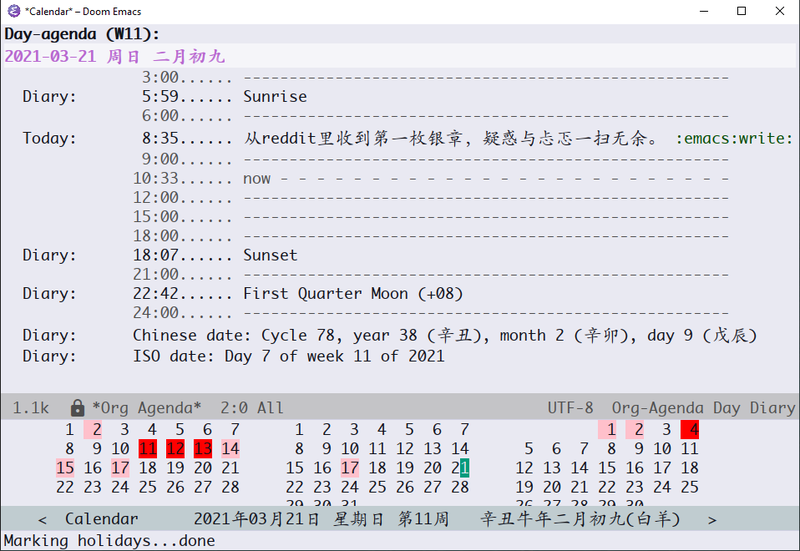Select pink-marked 2 in left calendar
This screenshot has width=800, height=551.
pos(92,430)
